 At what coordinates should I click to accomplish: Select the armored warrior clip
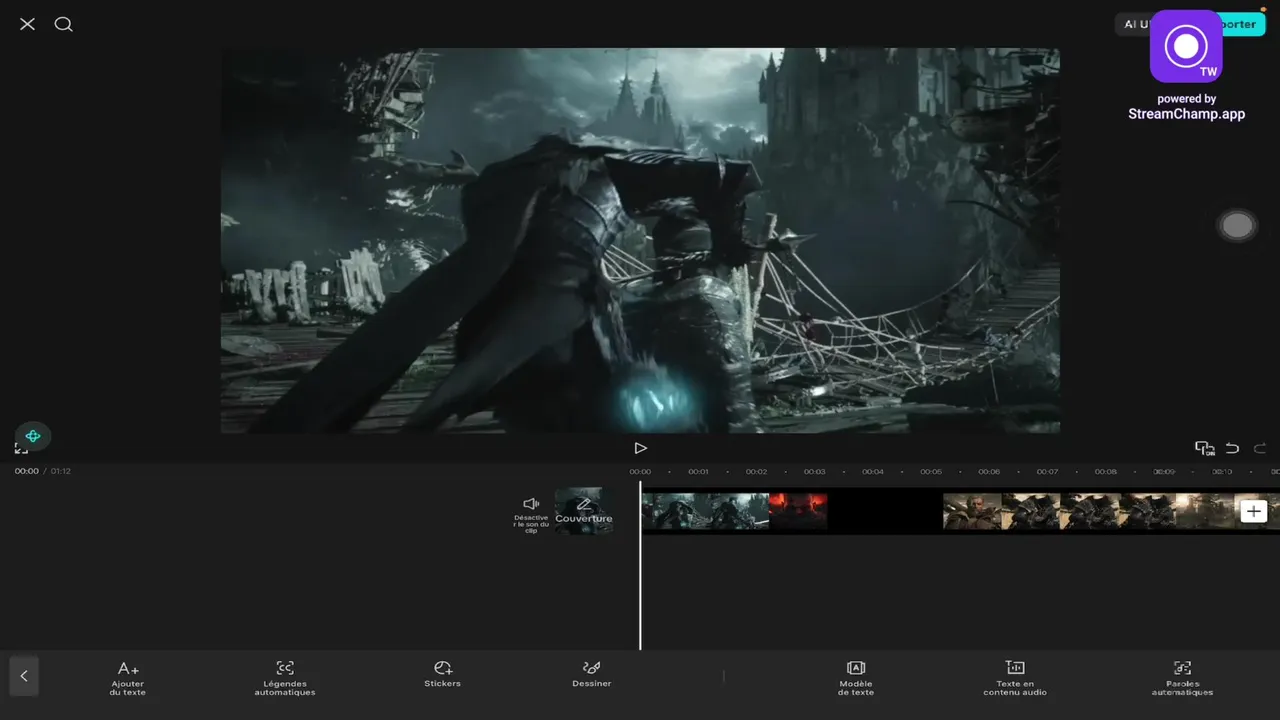(x=1088, y=511)
